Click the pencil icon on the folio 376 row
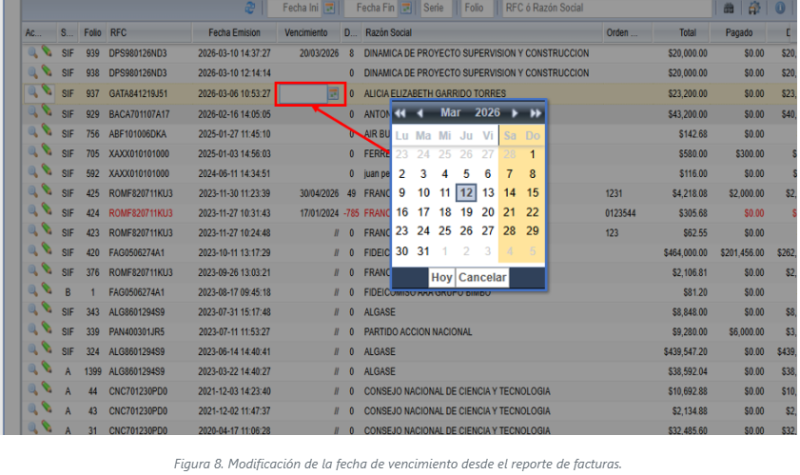The height and width of the screenshot is (475, 800). coord(46,271)
